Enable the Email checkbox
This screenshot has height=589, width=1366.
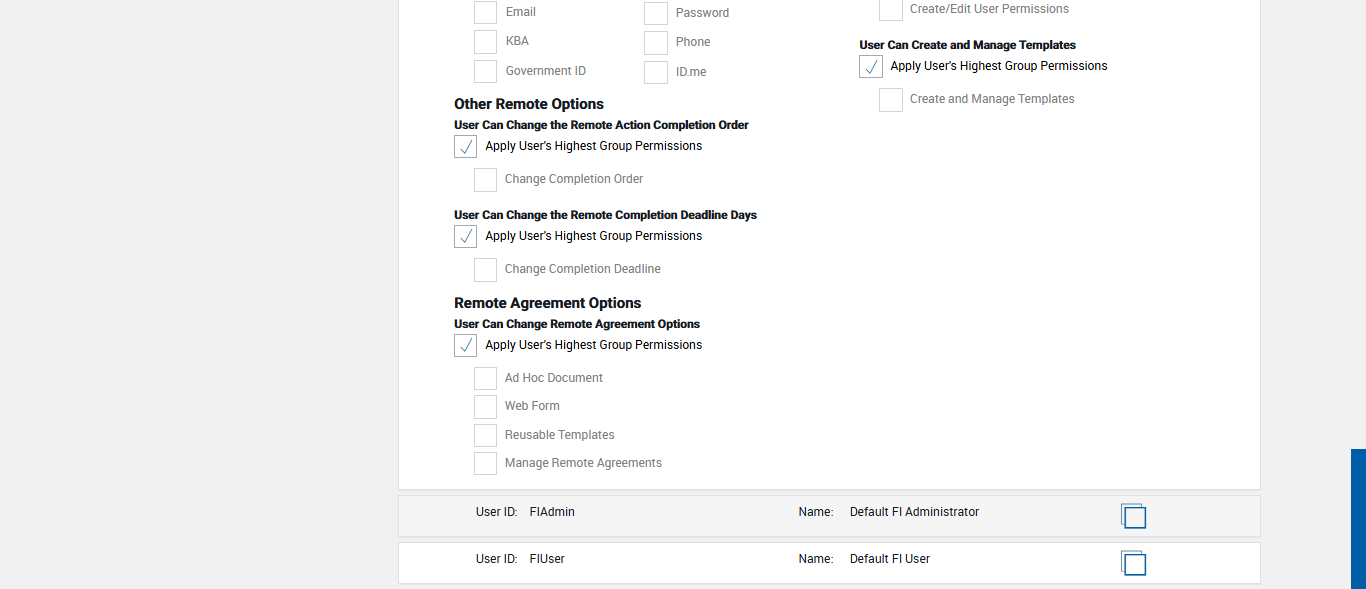[x=485, y=12]
